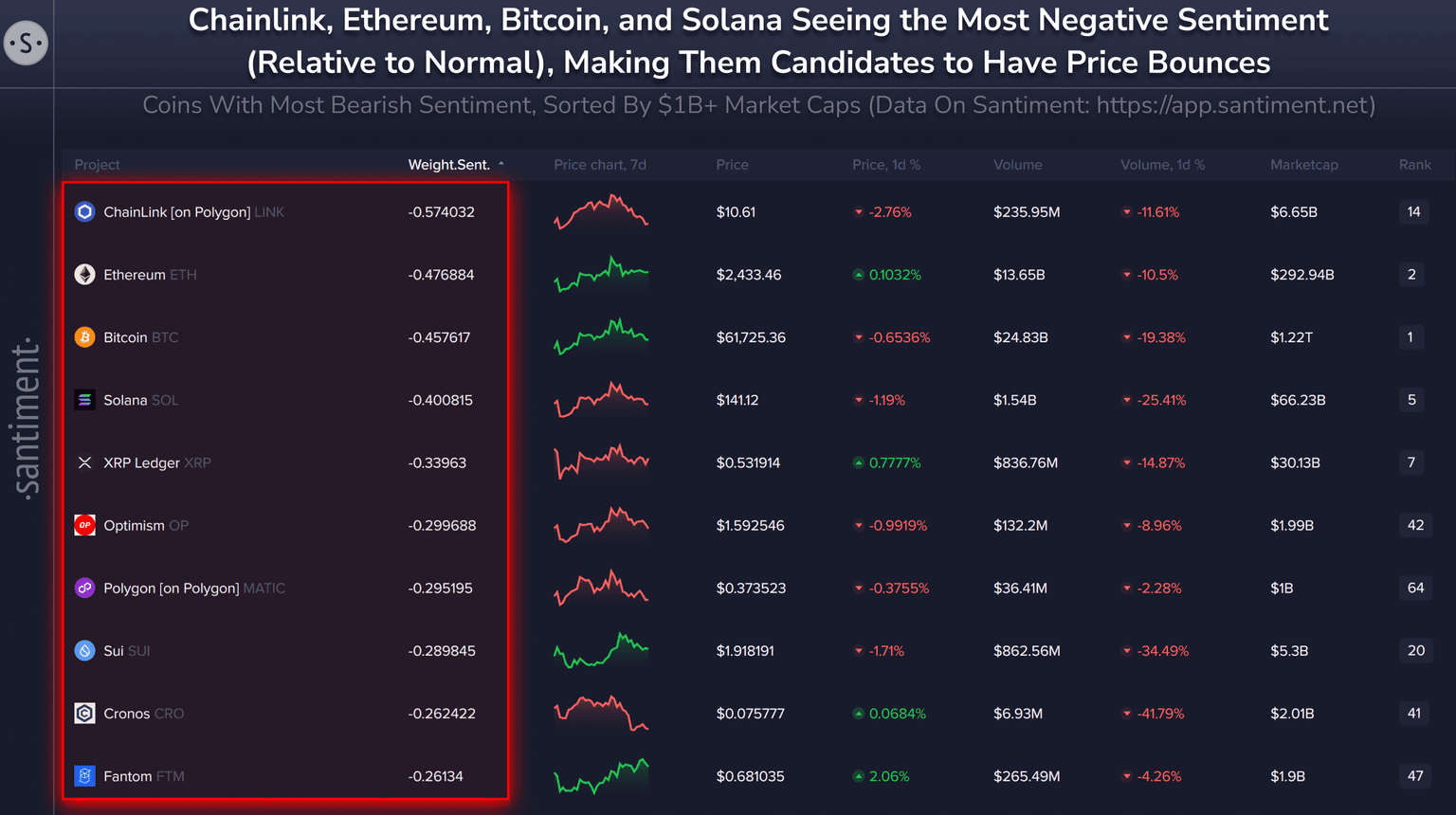
Task: Sort by Weight.Sent. column arrow
Action: point(501,165)
